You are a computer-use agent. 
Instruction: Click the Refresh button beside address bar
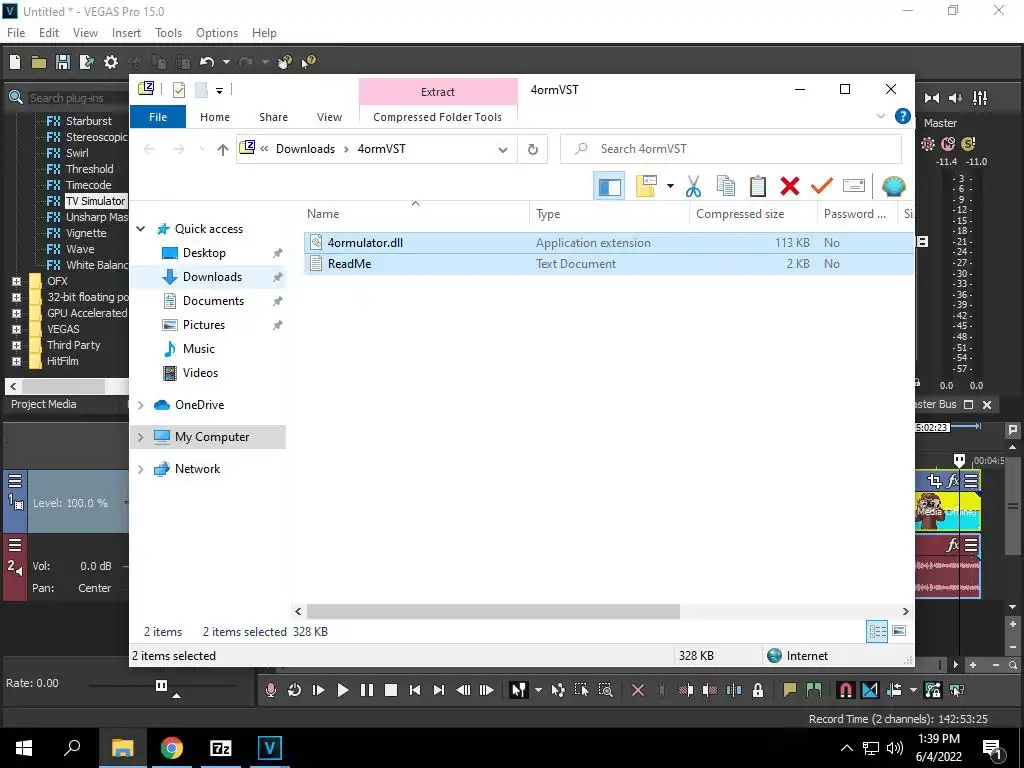tap(533, 150)
